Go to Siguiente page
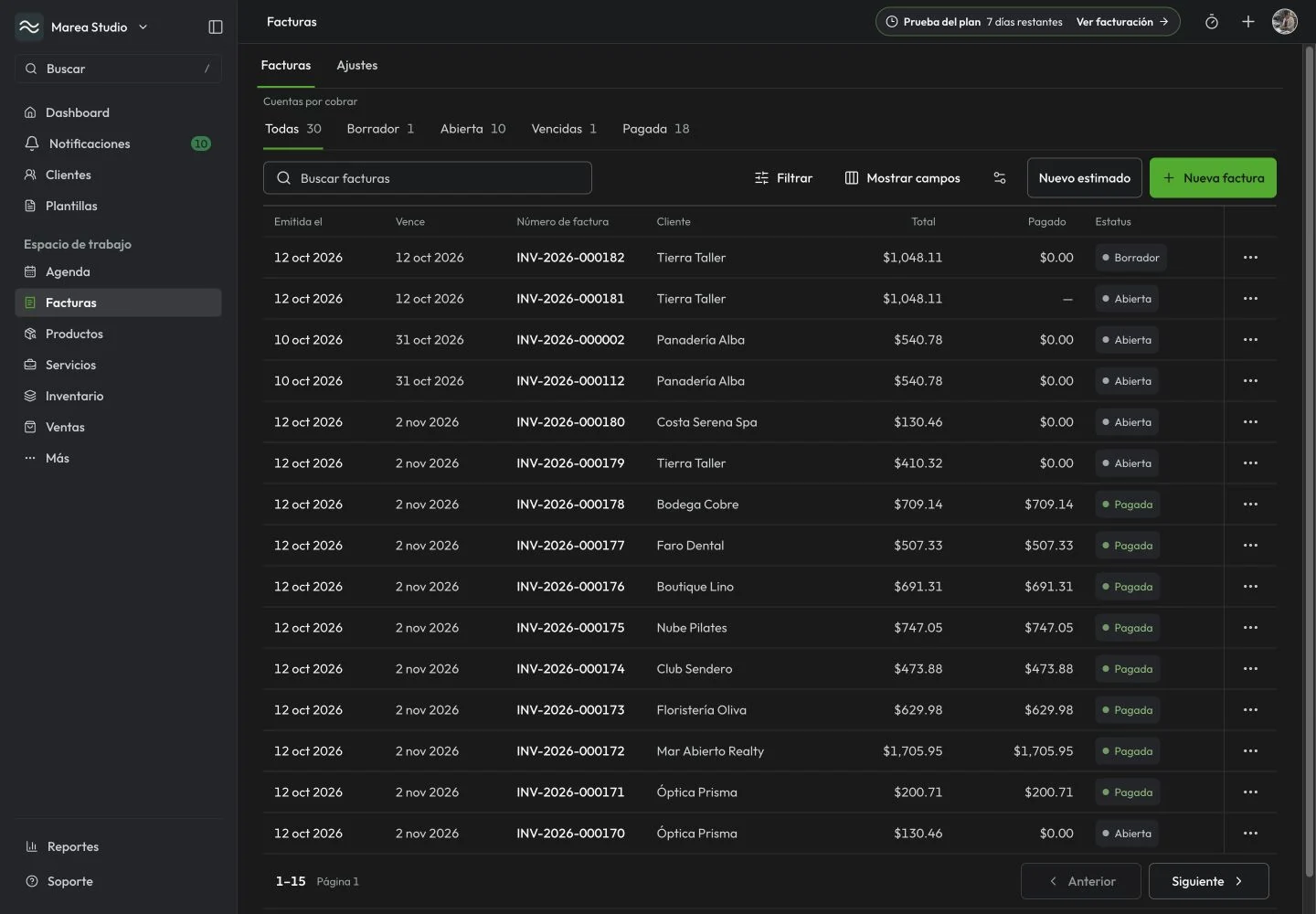Image resolution: width=1316 pixels, height=914 pixels. point(1208,881)
